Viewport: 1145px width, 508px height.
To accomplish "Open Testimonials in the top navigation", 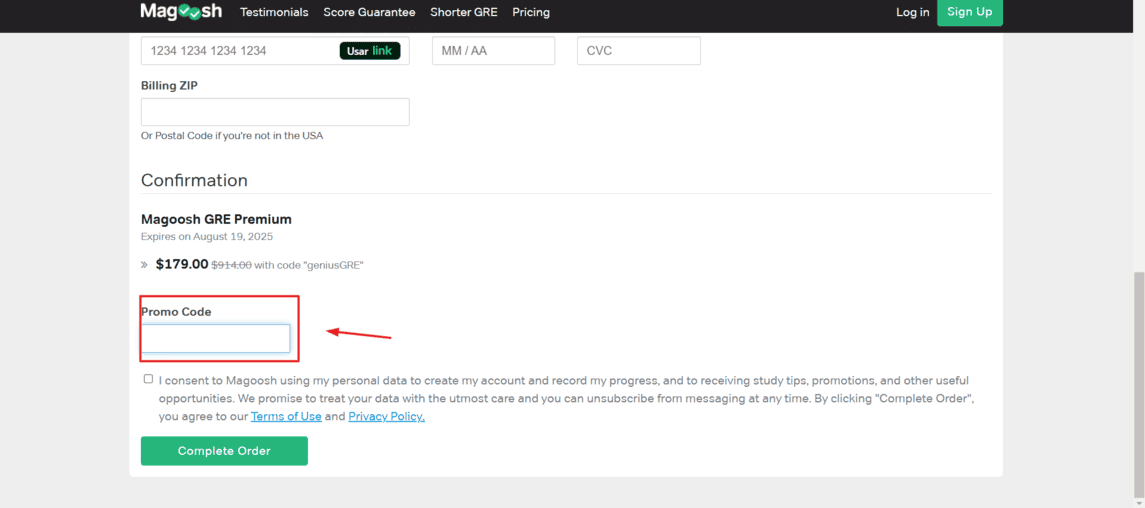I will pos(274,12).
